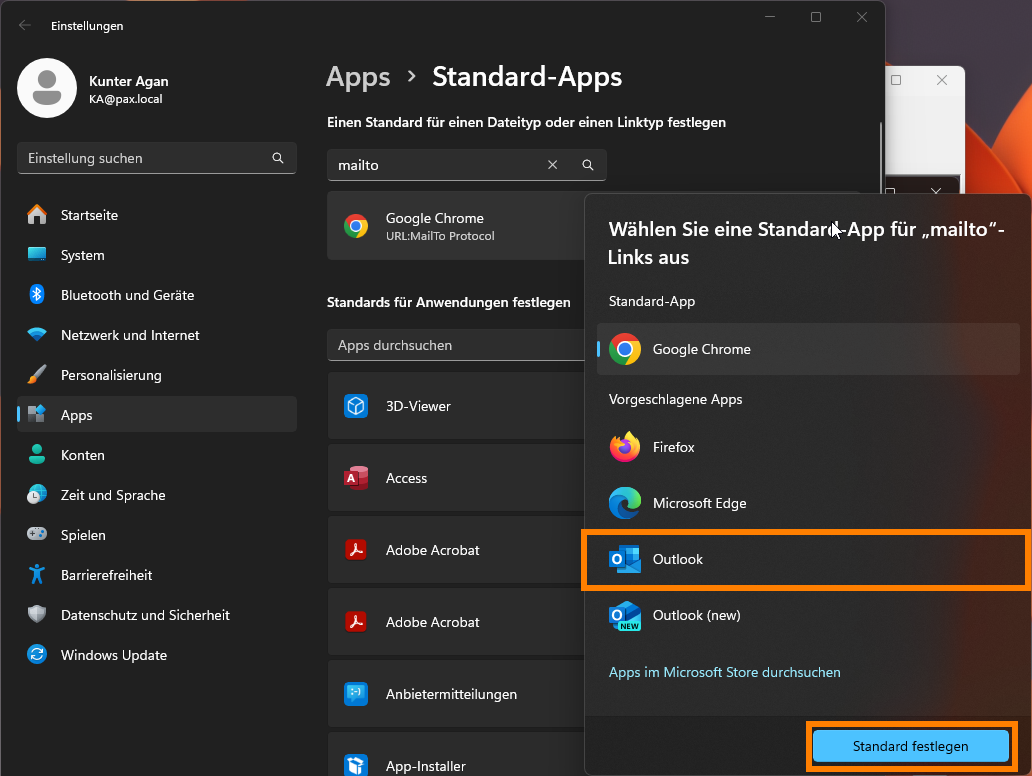Clear the mailto search text
The width and height of the screenshot is (1032, 776).
[552, 165]
